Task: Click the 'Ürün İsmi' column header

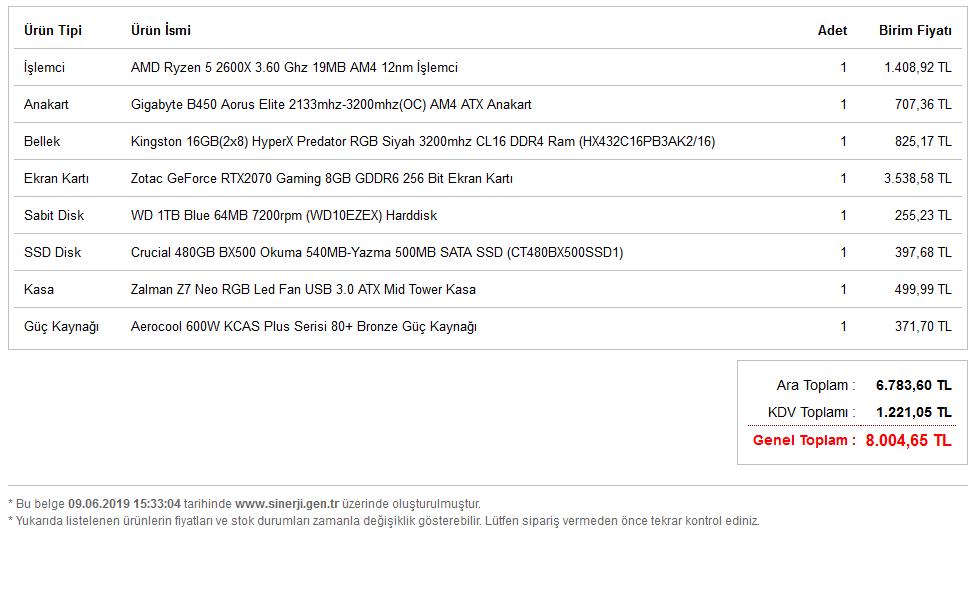Action: (x=161, y=31)
